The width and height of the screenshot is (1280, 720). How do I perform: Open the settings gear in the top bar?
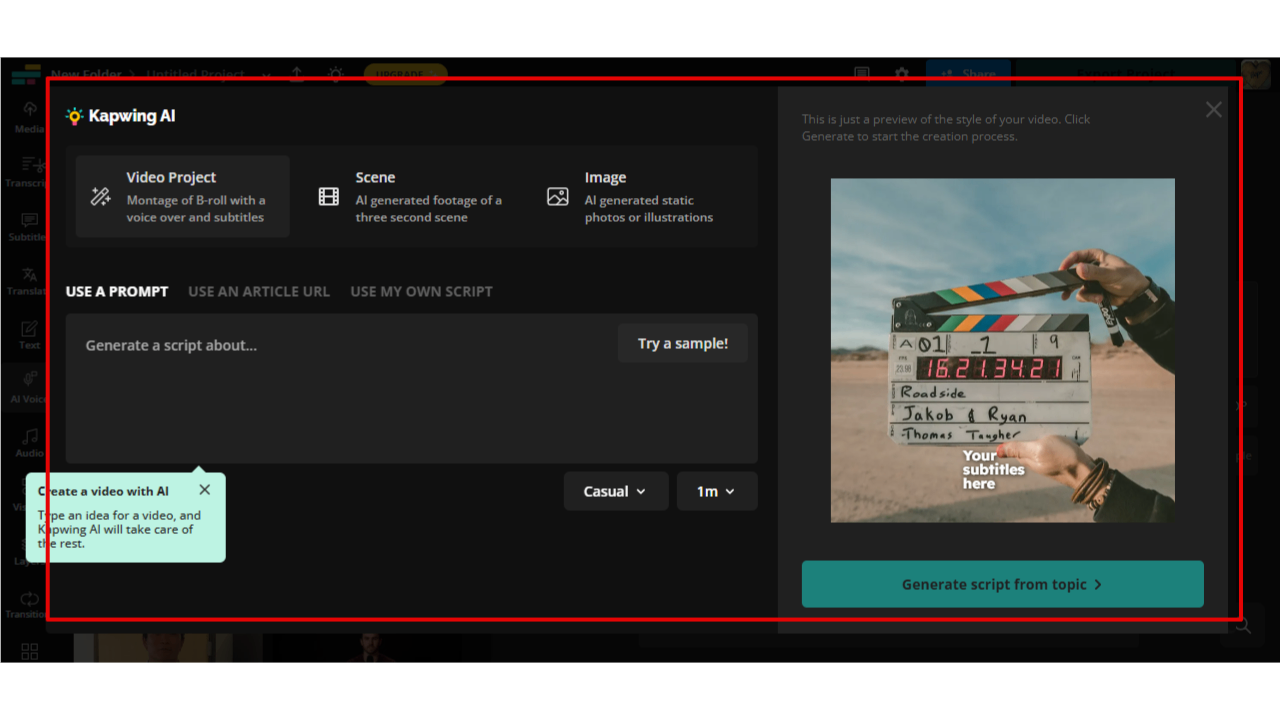(x=901, y=74)
